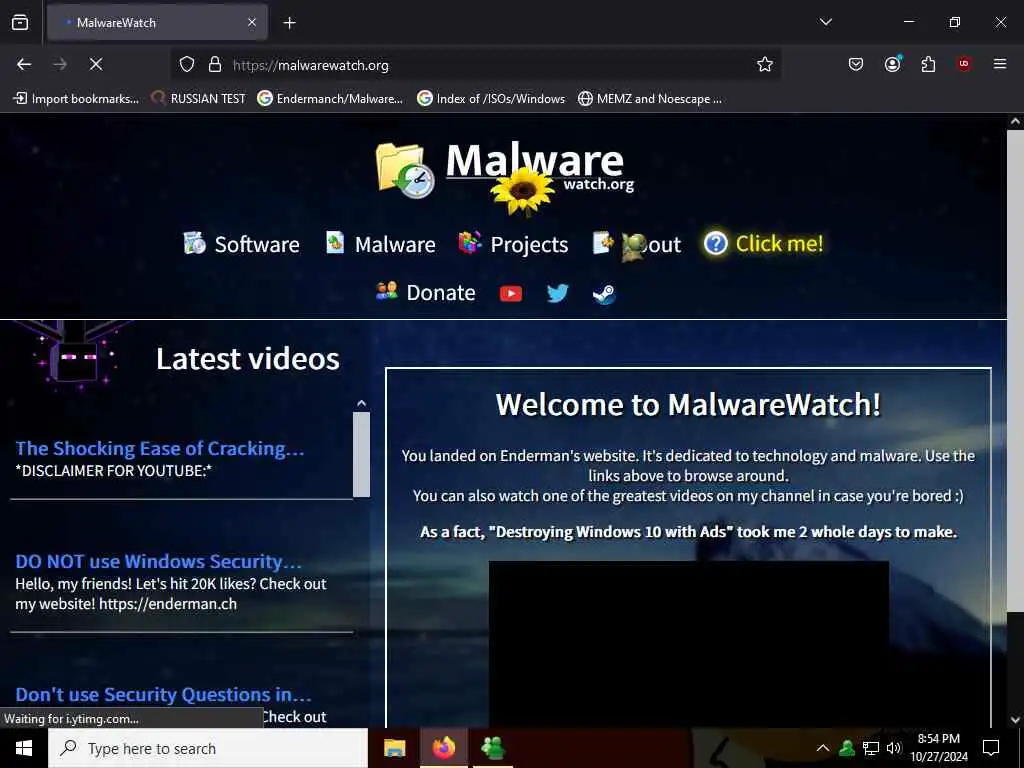Open a new tab with the plus button

click(x=289, y=23)
